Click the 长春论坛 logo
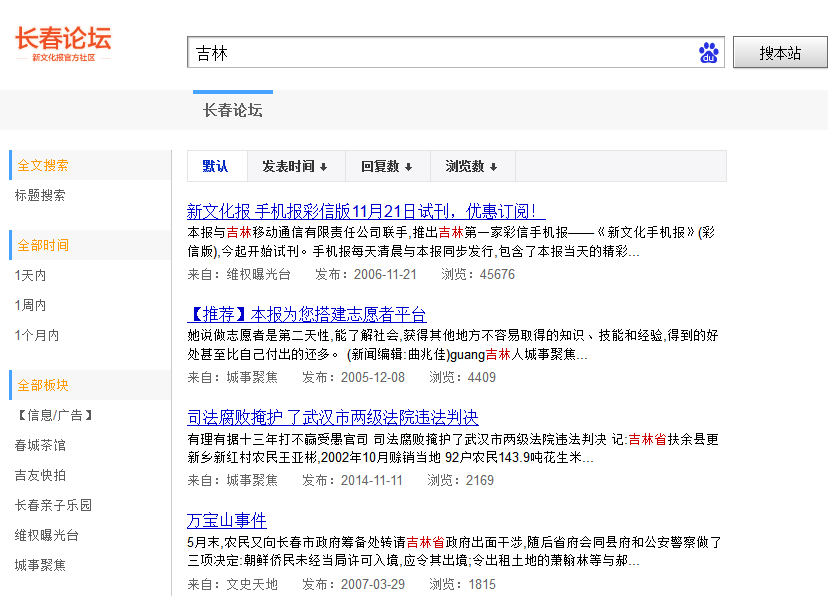The image size is (828, 596). click(x=63, y=44)
